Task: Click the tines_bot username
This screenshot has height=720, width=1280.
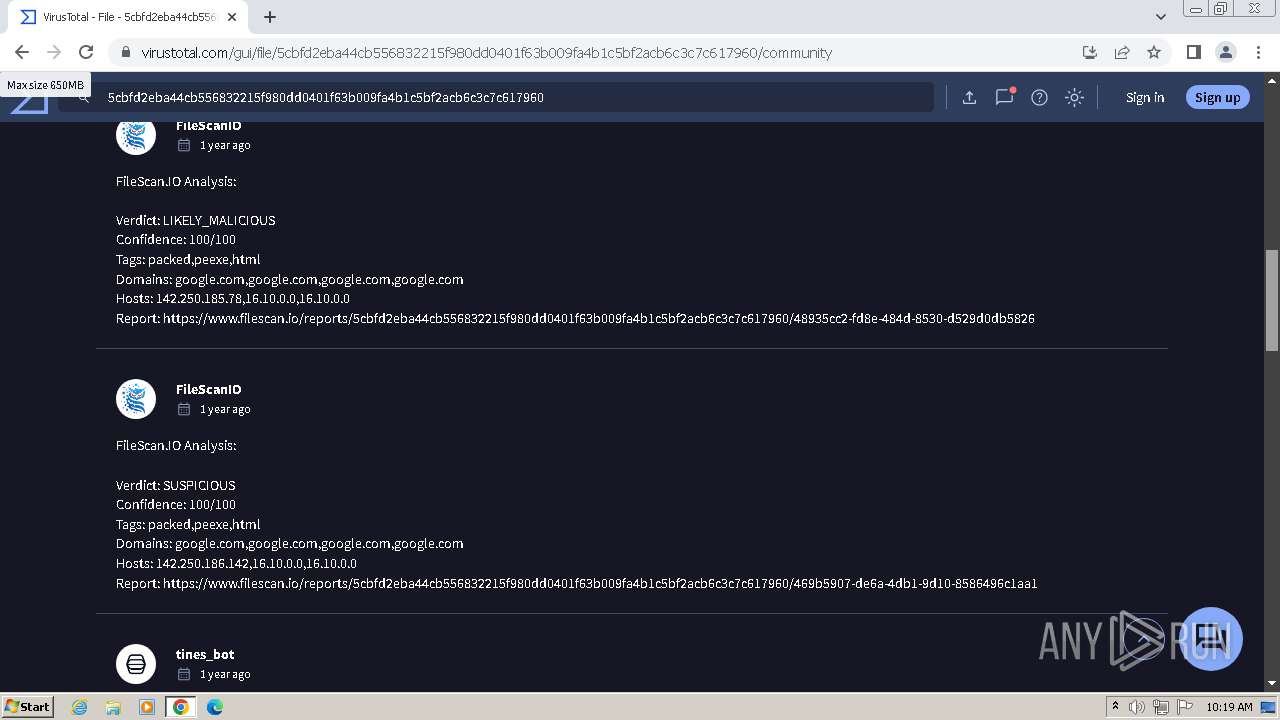Action: (205, 654)
